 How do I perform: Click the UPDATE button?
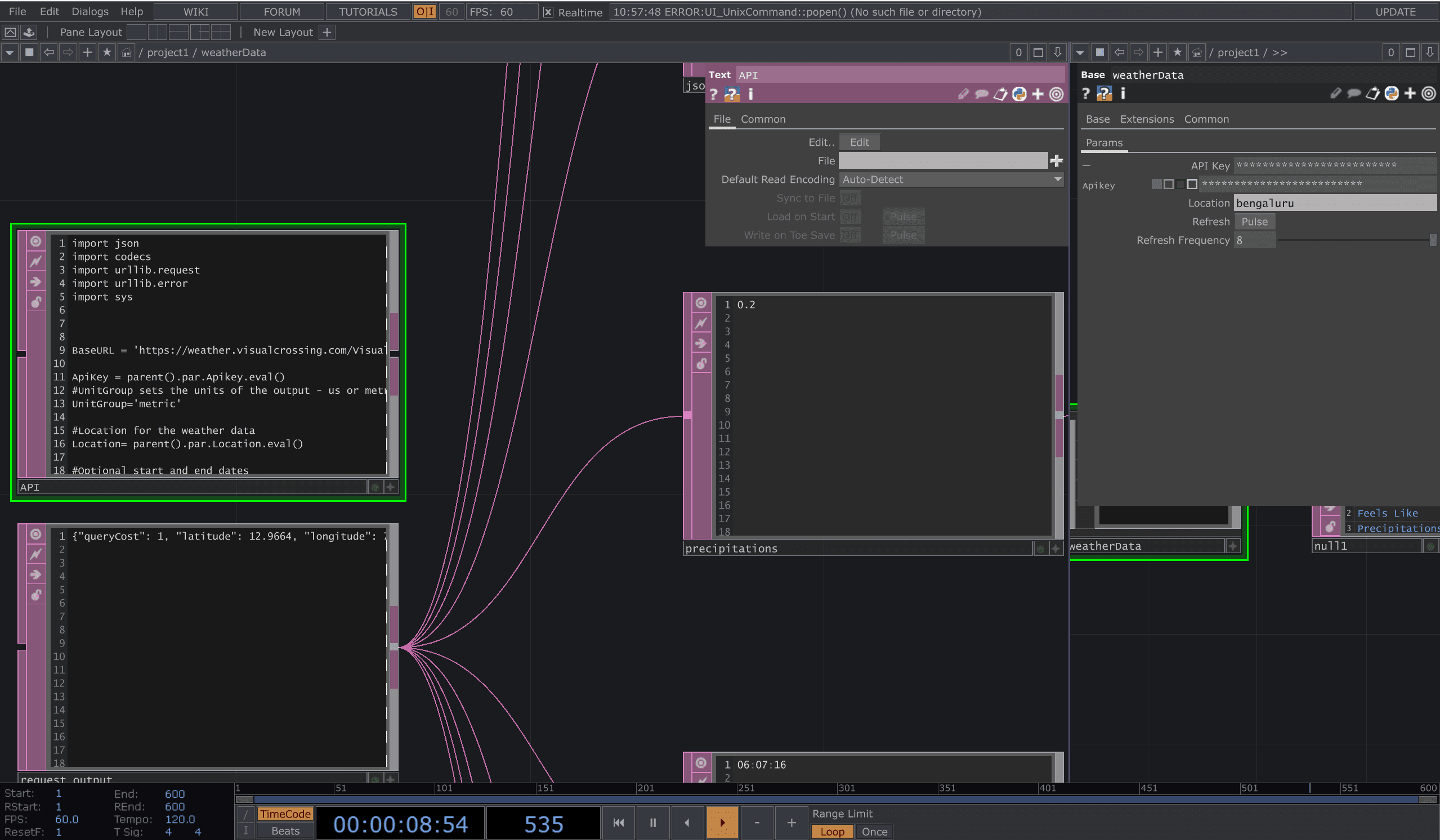point(1396,12)
